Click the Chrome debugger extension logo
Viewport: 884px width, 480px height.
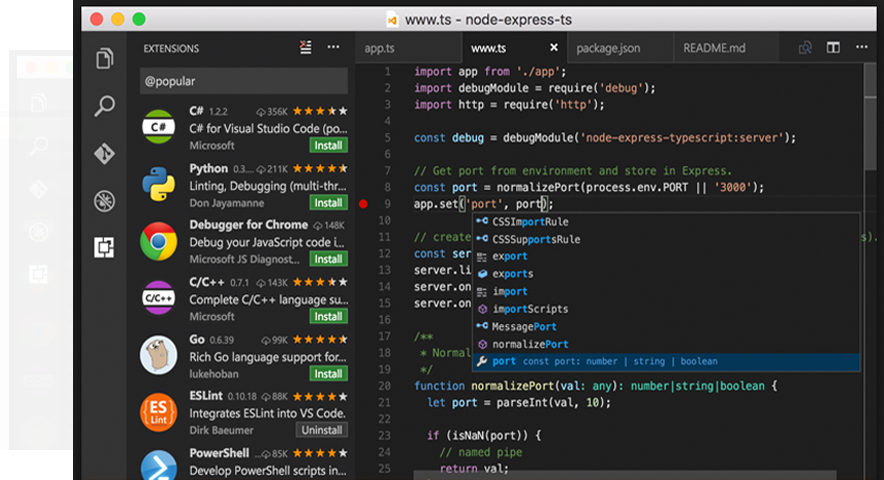pyautogui.click(x=158, y=241)
